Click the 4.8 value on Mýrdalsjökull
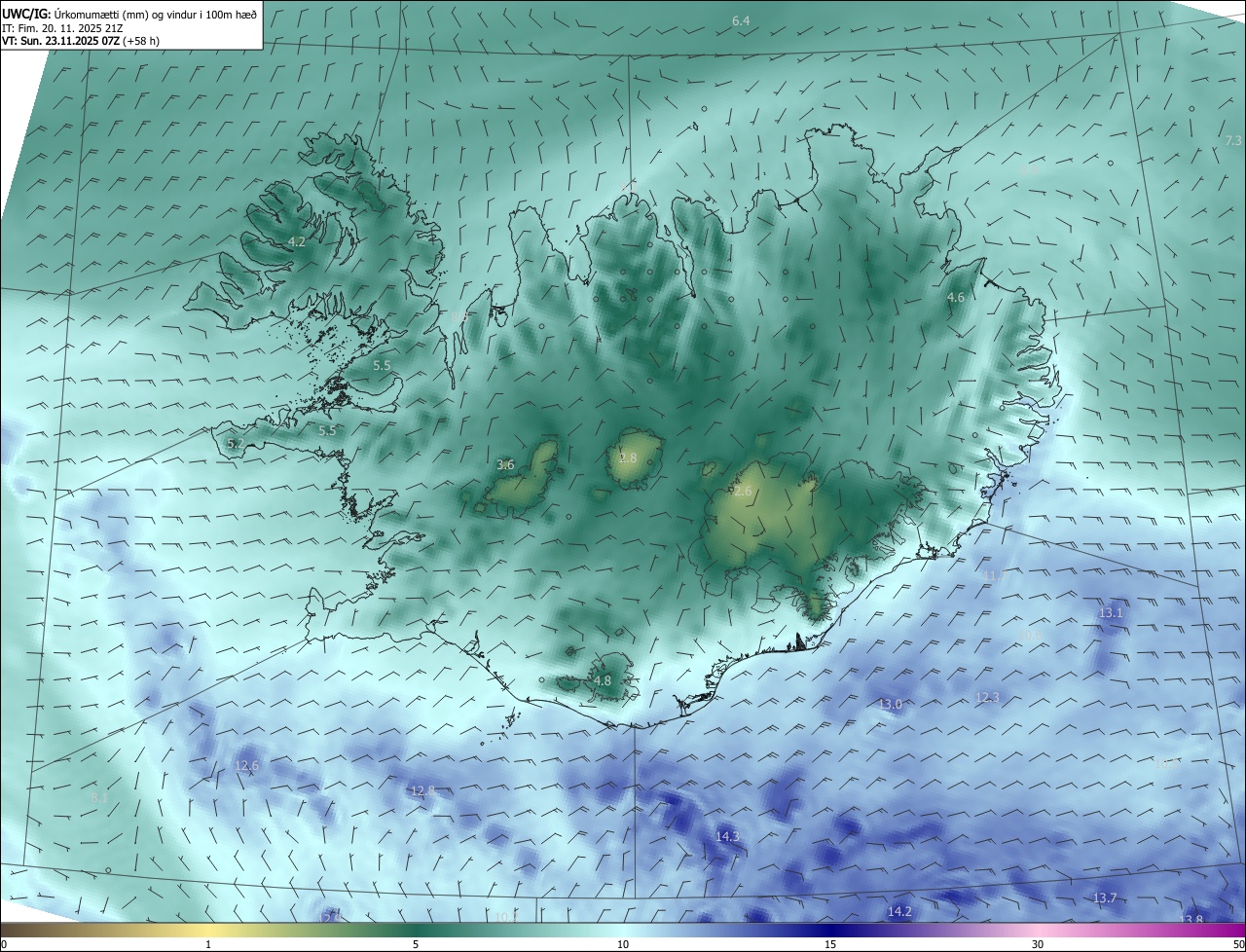This screenshot has height=952, width=1246. [x=603, y=680]
